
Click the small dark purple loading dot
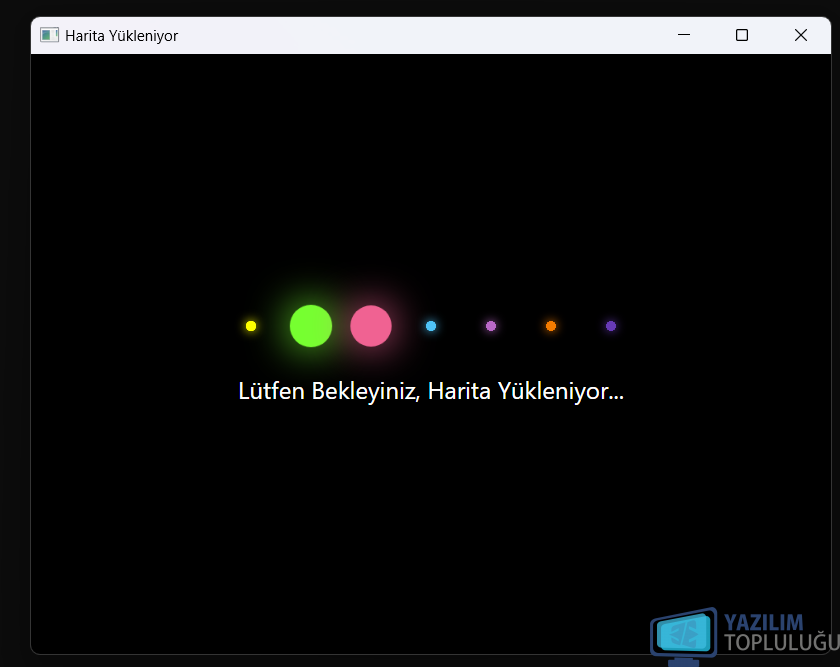pyautogui.click(x=611, y=326)
